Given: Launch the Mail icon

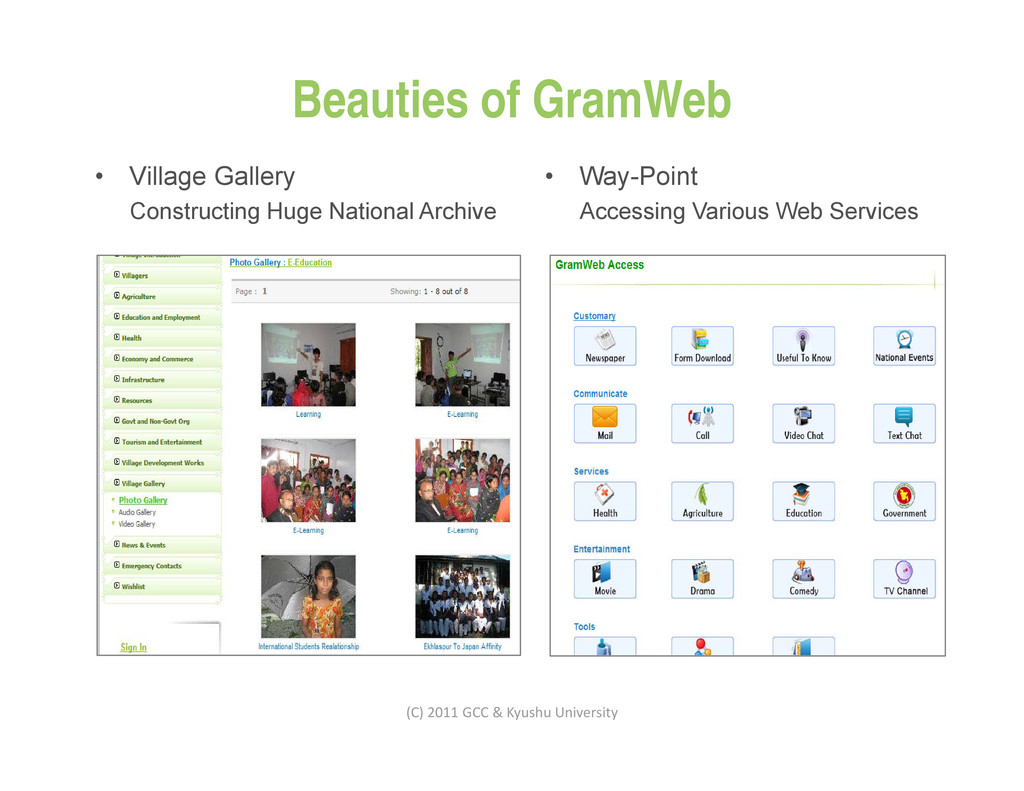Looking at the screenshot, I should 605,423.
